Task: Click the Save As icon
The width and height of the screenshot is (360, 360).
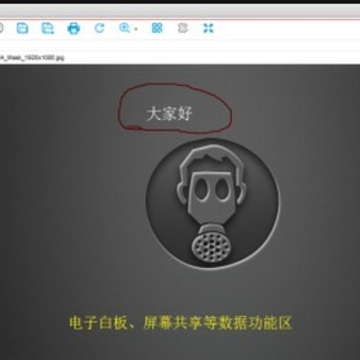Action: [48, 28]
